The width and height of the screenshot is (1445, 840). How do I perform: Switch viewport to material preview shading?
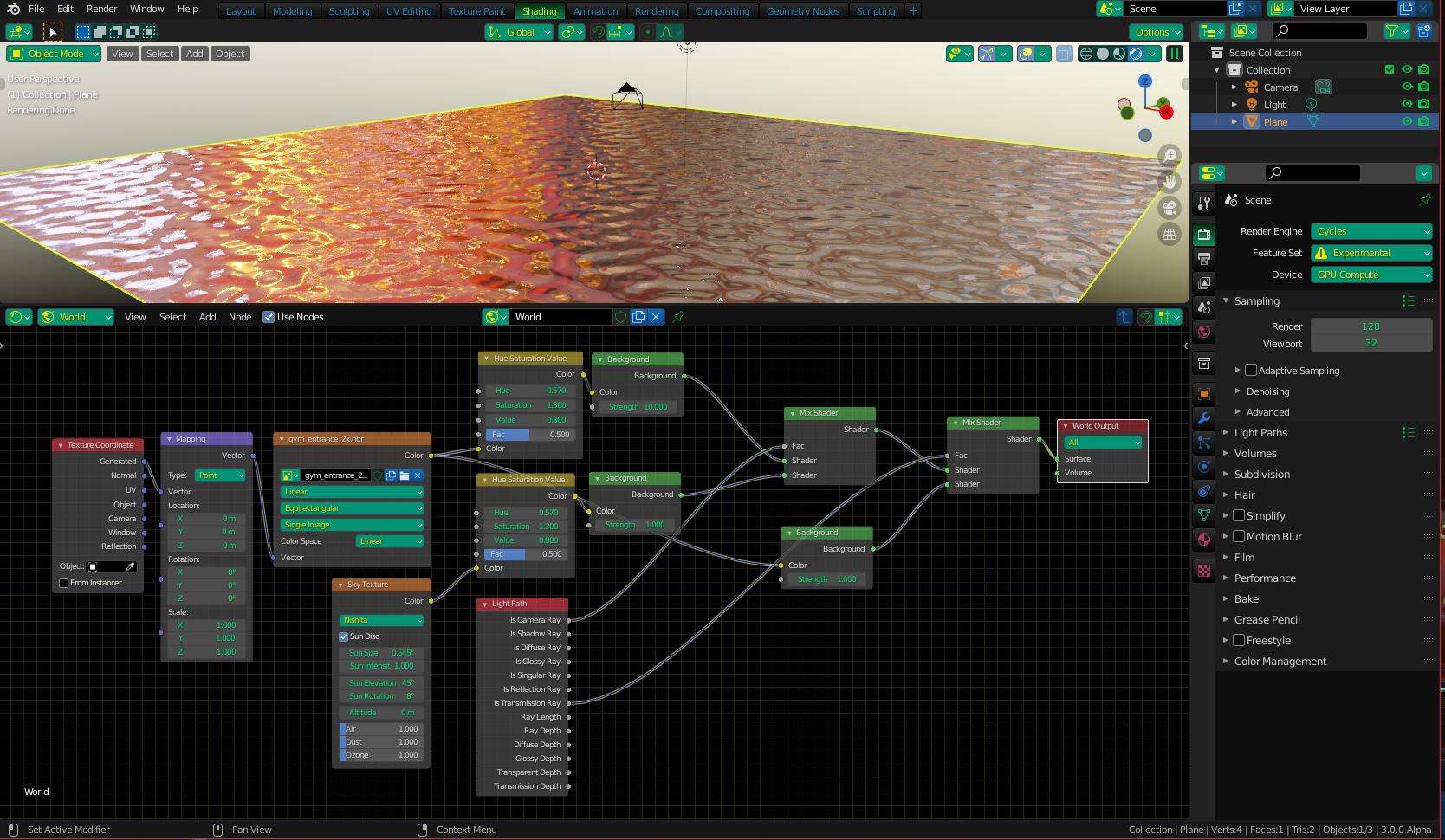click(x=1119, y=54)
